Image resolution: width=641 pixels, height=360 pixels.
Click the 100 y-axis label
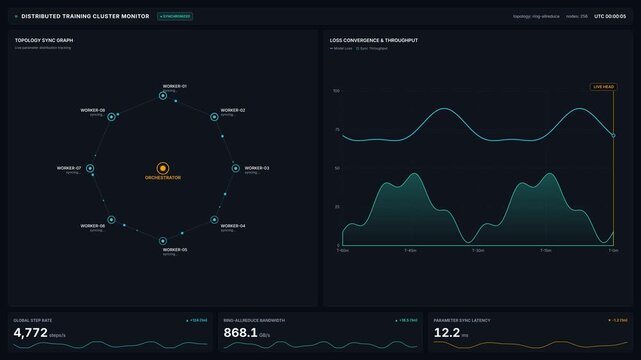pos(336,91)
